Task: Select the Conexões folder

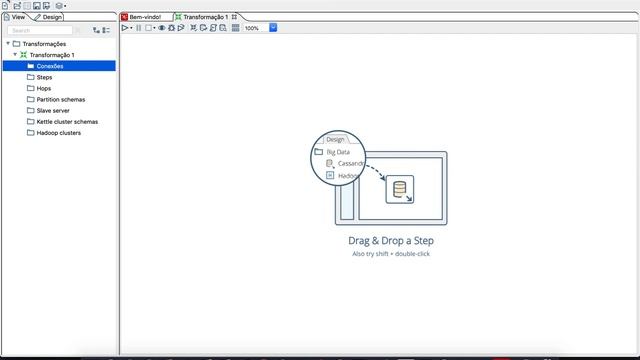Action: (x=59, y=66)
